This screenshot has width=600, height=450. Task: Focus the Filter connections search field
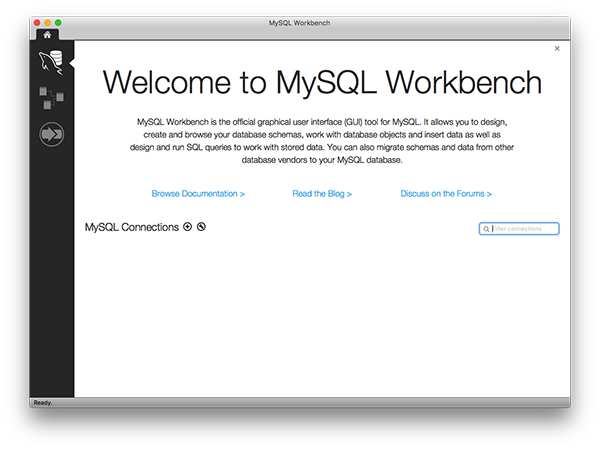click(519, 229)
